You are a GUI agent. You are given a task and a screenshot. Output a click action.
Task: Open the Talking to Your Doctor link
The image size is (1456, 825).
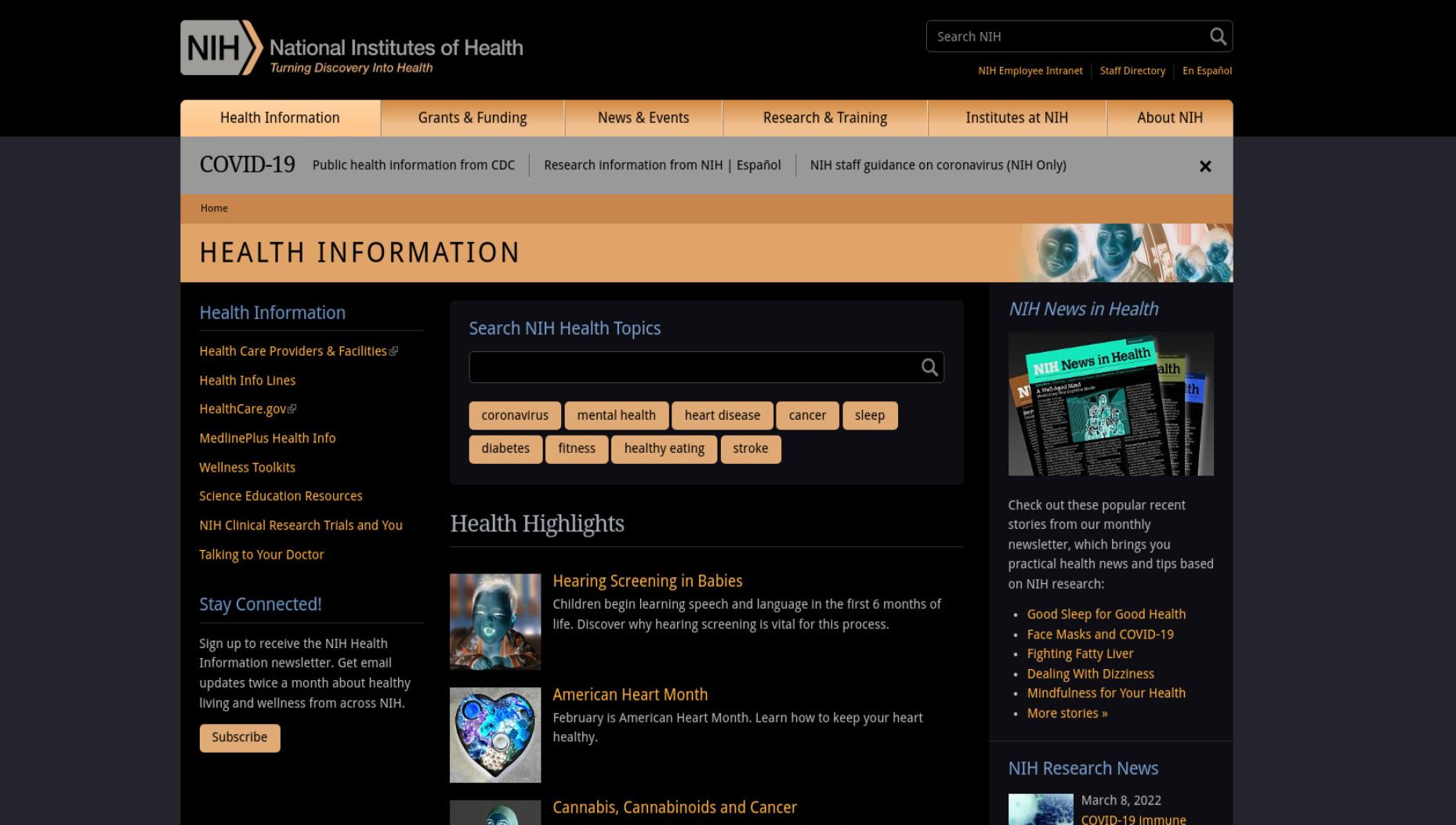click(261, 554)
